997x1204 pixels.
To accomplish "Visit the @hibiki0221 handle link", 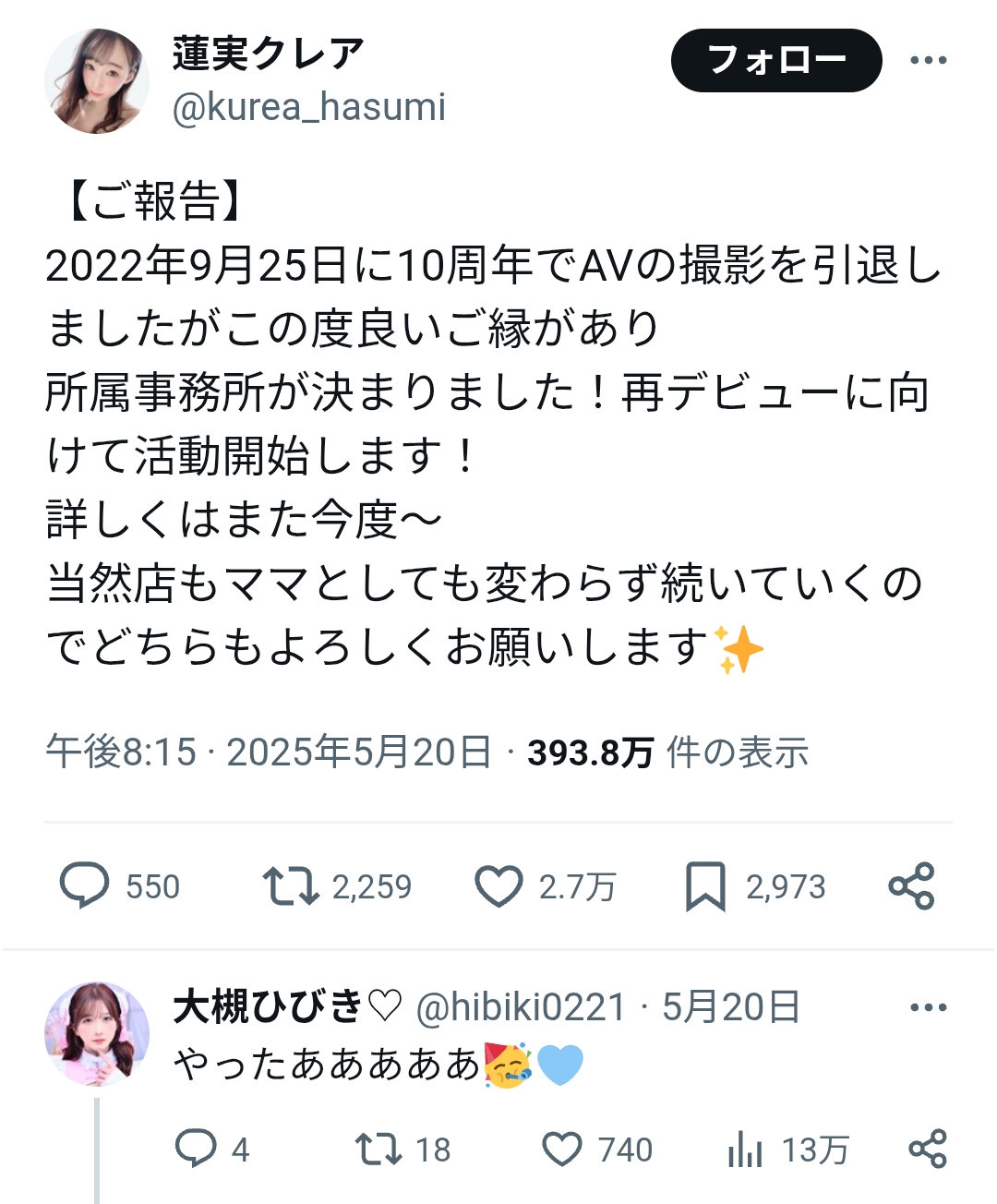I will click(x=521, y=1007).
